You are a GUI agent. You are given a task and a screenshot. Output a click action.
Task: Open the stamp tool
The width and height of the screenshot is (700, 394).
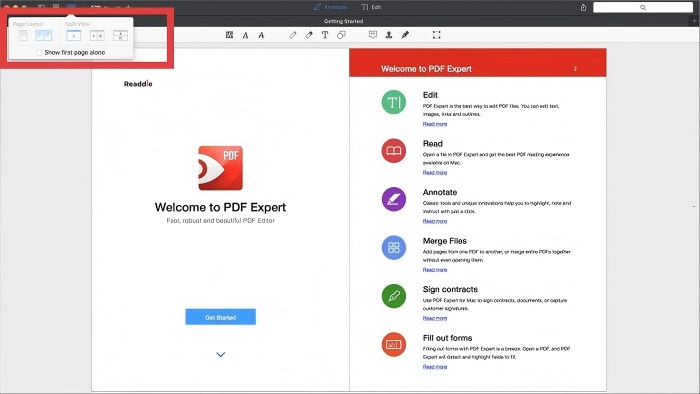click(389, 35)
